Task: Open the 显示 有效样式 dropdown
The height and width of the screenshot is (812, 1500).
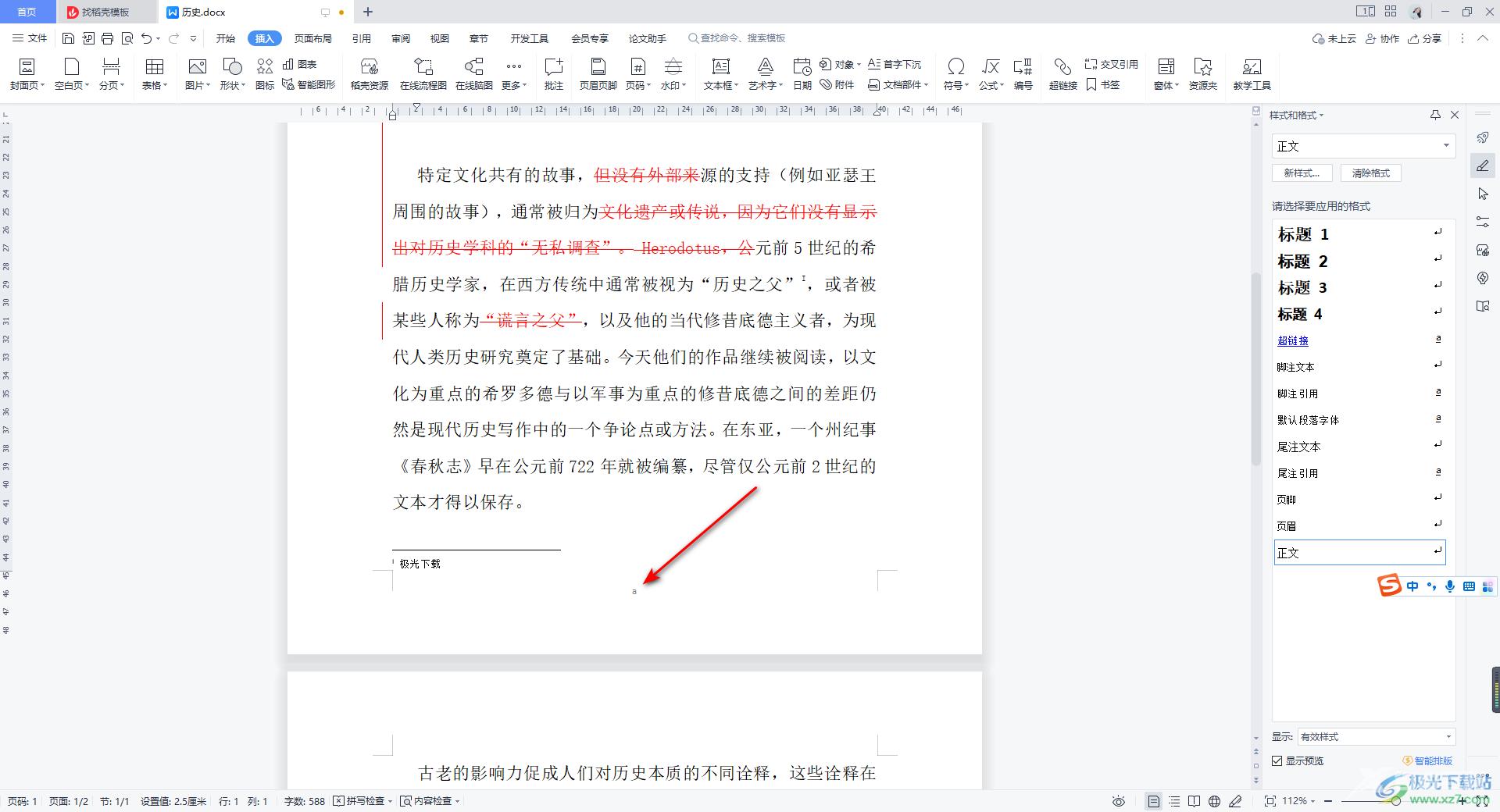Action: [1376, 736]
